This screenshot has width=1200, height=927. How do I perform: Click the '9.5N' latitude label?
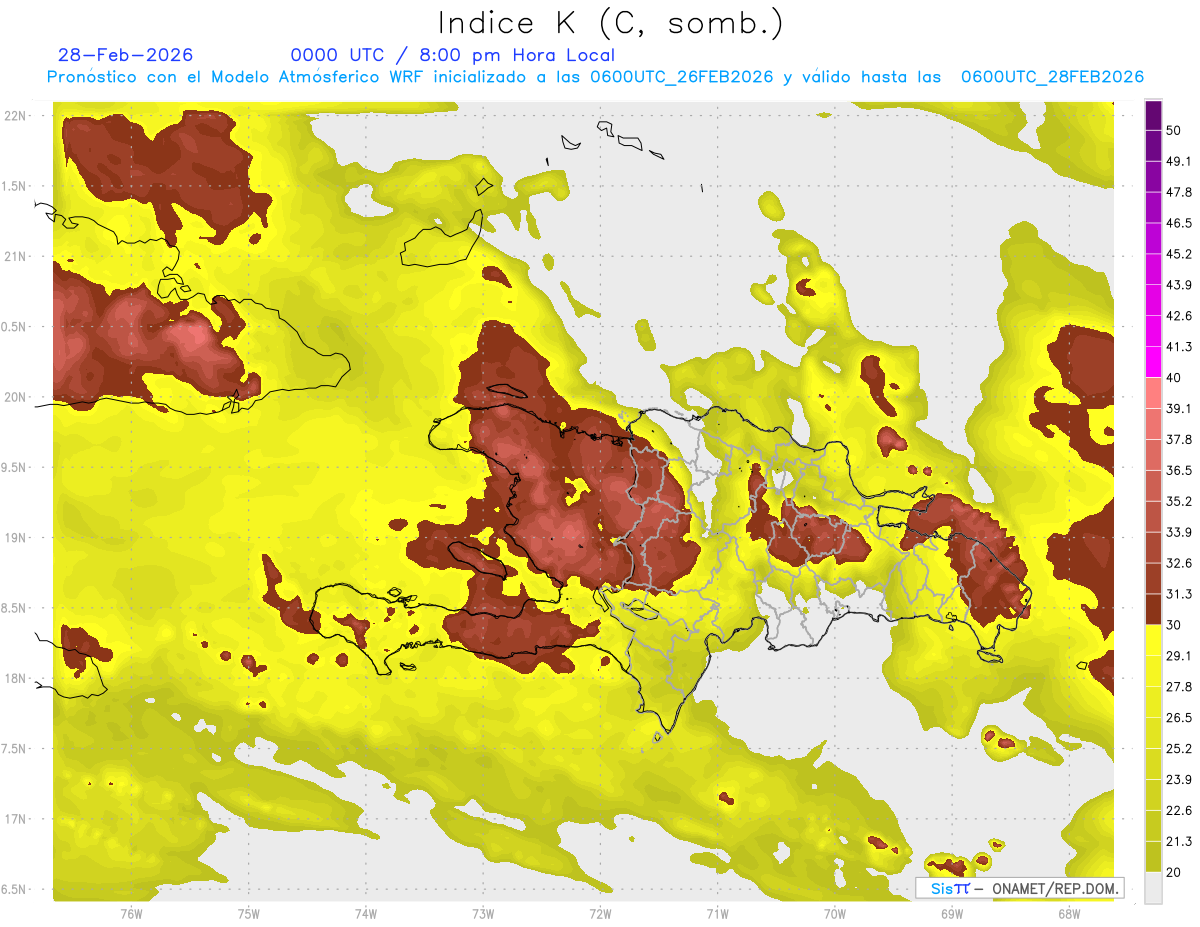pyautogui.click(x=15, y=467)
